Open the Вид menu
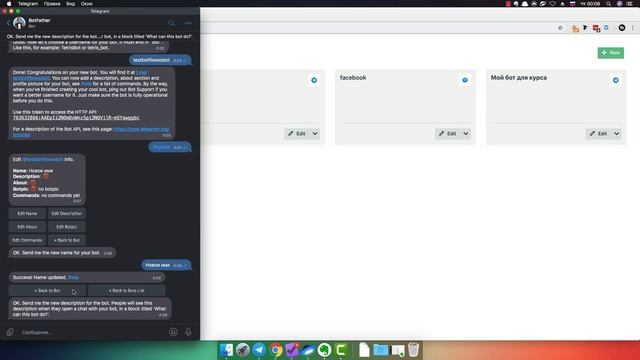Screen dimensions: 640x360 coord(71,3)
